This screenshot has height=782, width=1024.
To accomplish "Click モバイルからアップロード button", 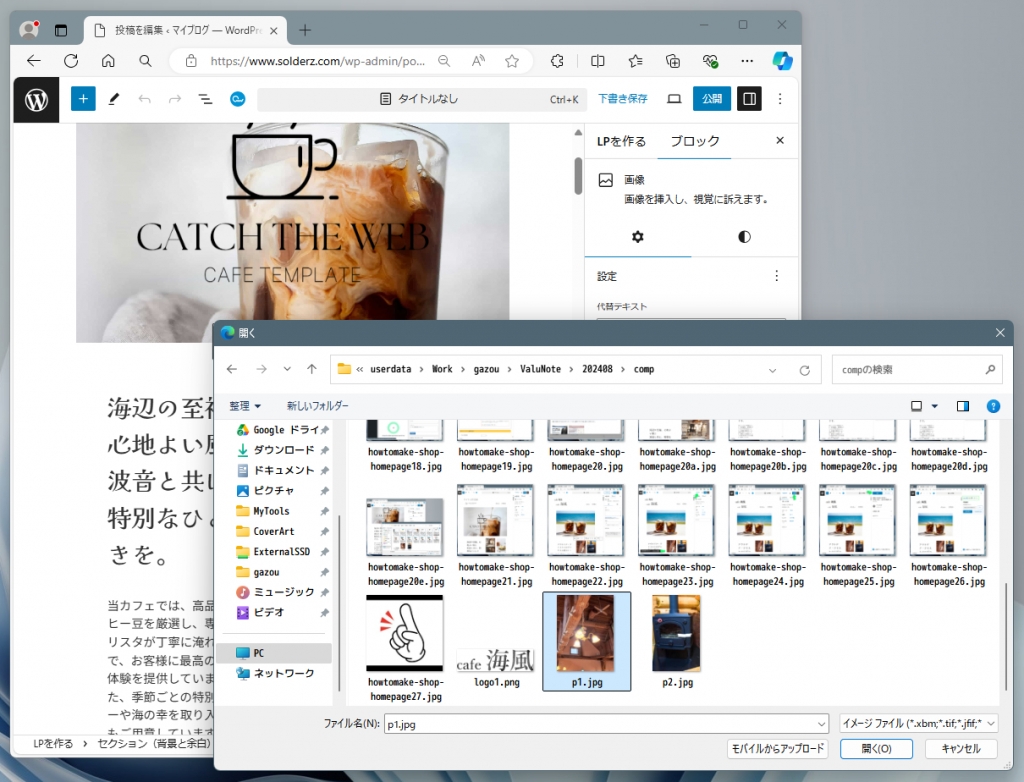I will 778,749.
